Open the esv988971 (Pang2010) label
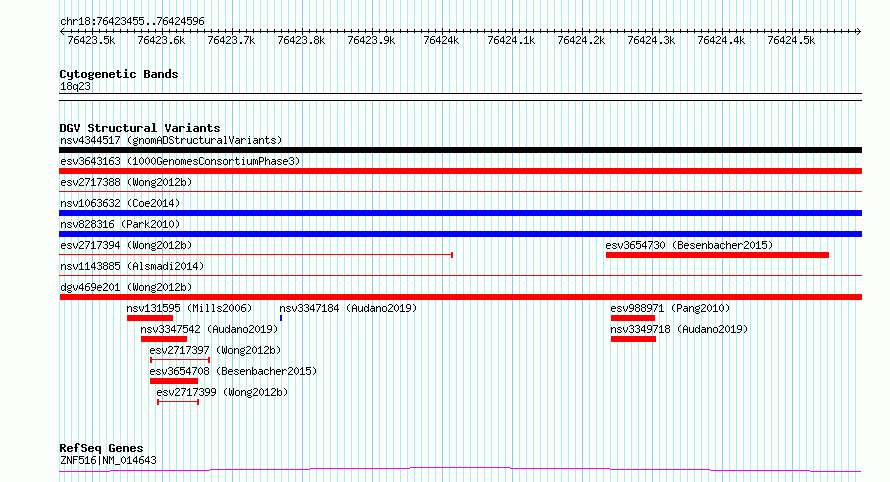 coord(670,308)
